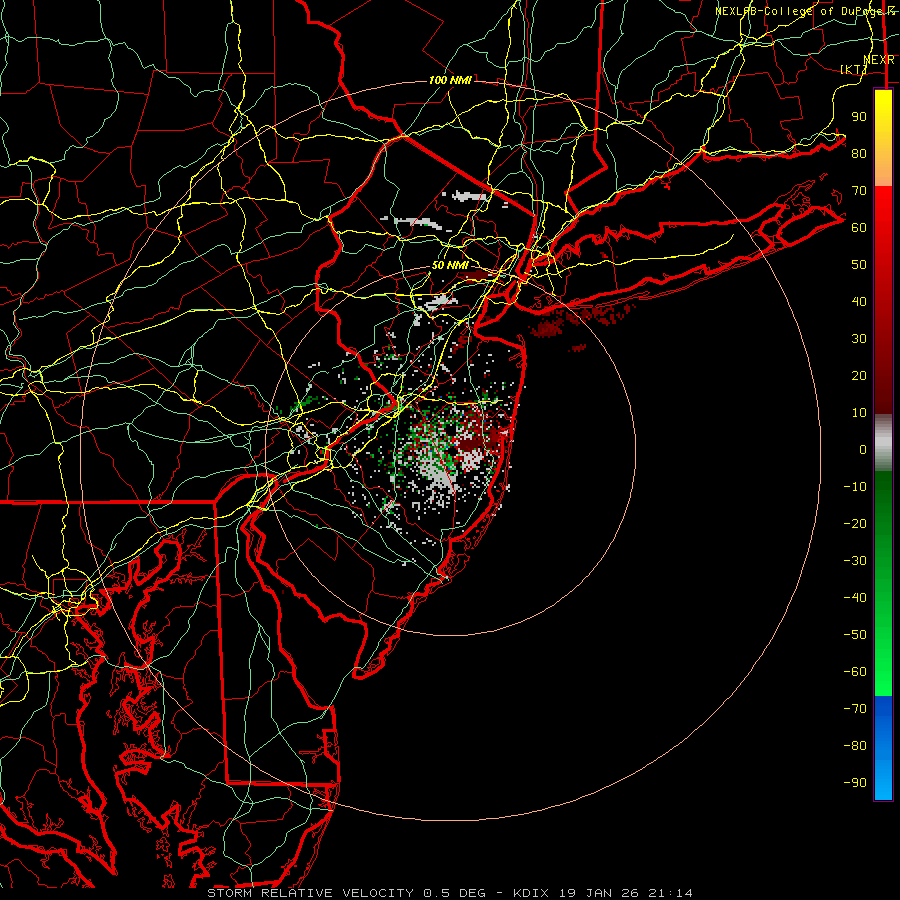Pick the gray zero-velocity segment of color bar
The height and width of the screenshot is (900, 900).
(883, 443)
